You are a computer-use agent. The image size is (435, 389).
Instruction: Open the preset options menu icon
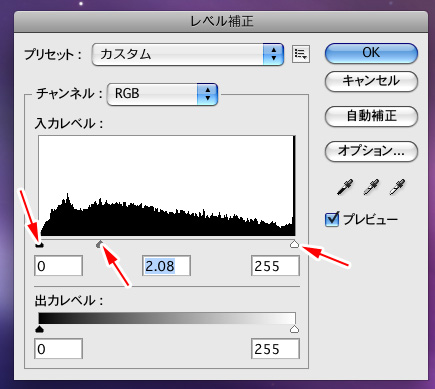(301, 54)
